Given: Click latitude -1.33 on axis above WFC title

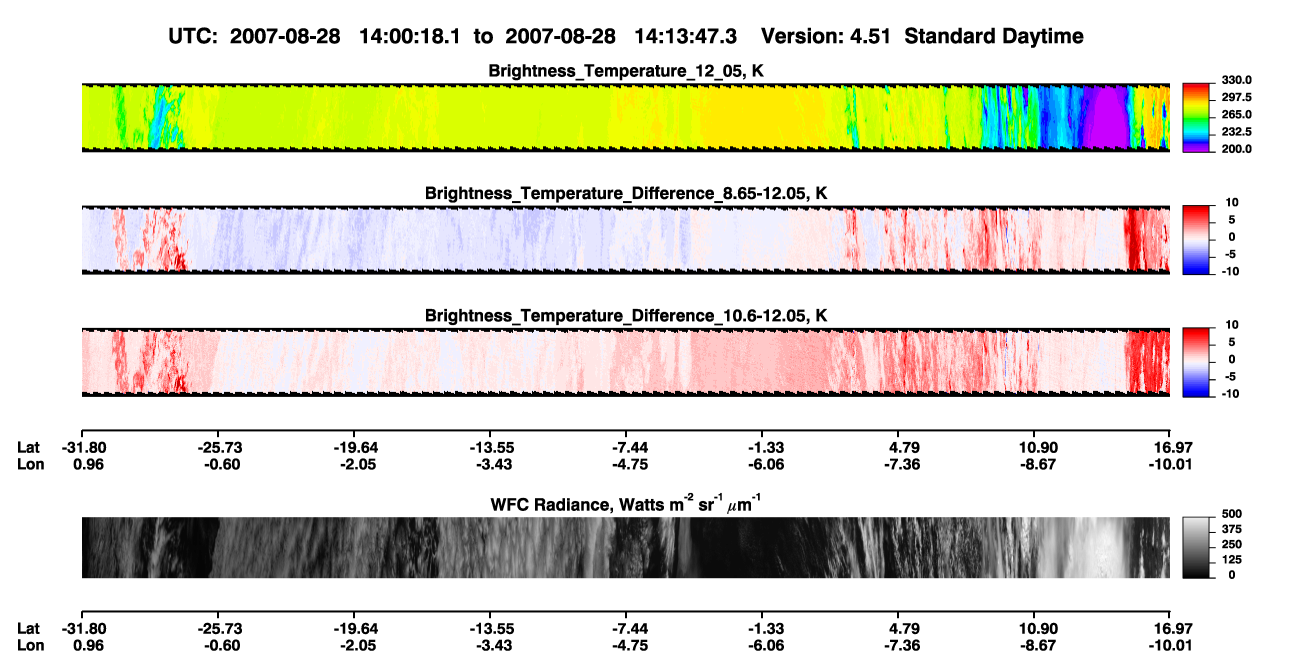Looking at the screenshot, I should click(x=761, y=447).
